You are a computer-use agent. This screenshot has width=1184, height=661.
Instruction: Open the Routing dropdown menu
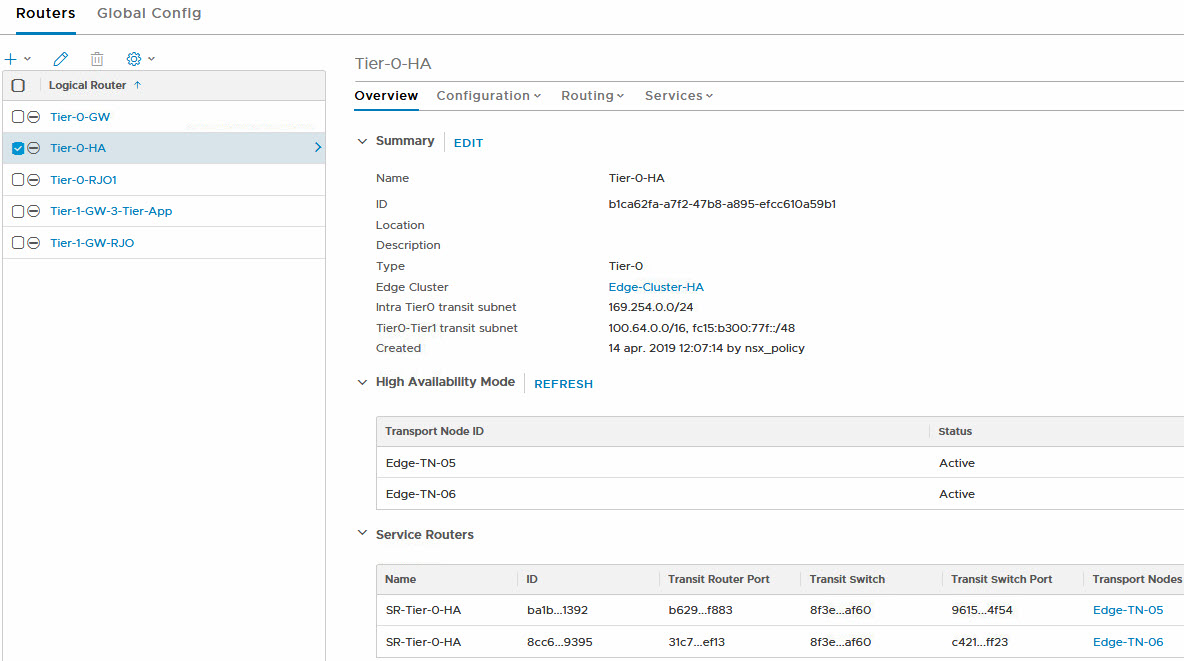pyautogui.click(x=592, y=96)
